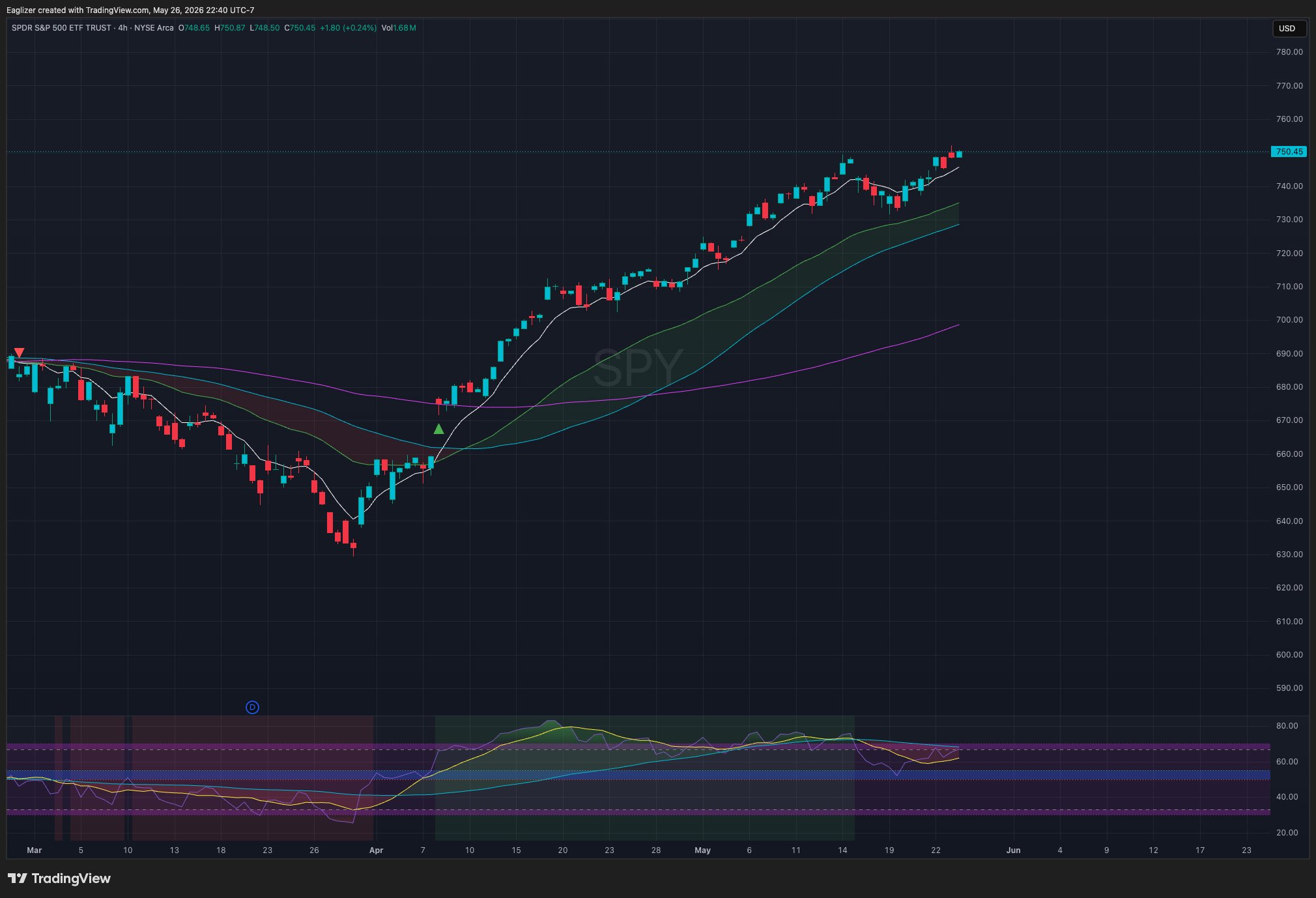Click the 730.00 price axis label
Viewport: 1316px width, 898px height.
pos(1289,220)
